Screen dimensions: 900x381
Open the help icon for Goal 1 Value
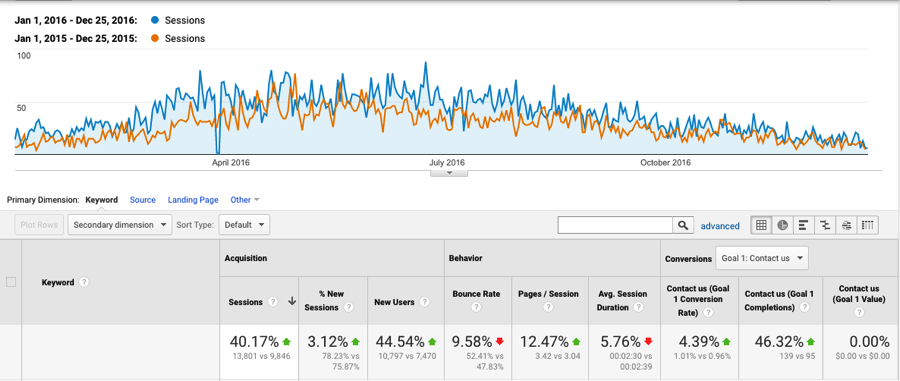click(859, 313)
